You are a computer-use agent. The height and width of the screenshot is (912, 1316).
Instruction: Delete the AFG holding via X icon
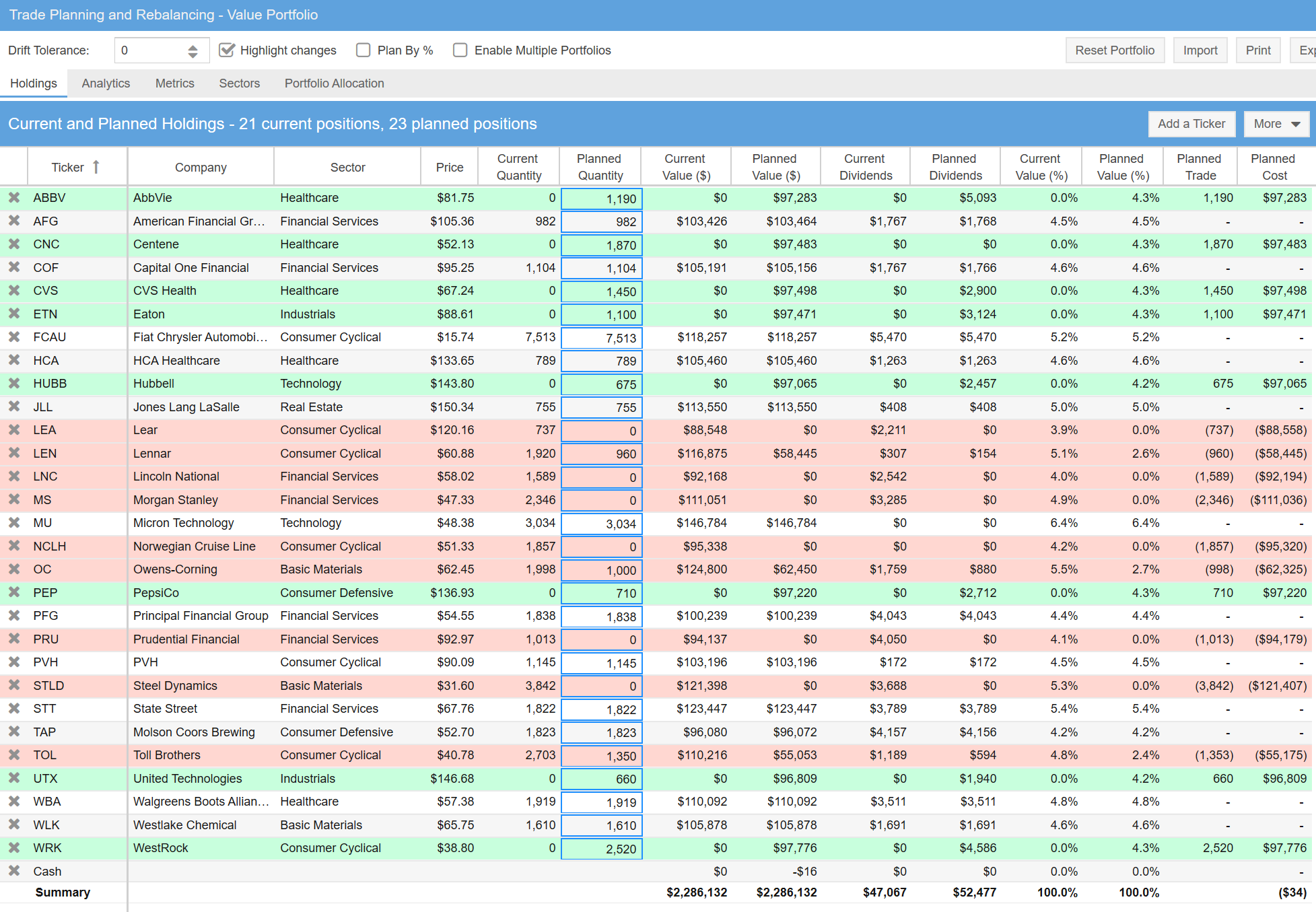pos(13,221)
